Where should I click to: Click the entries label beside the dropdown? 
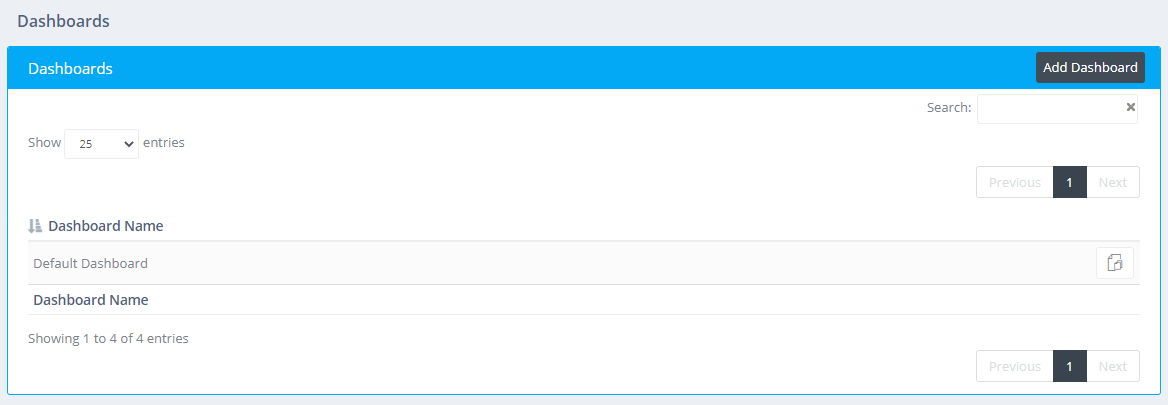coord(164,142)
